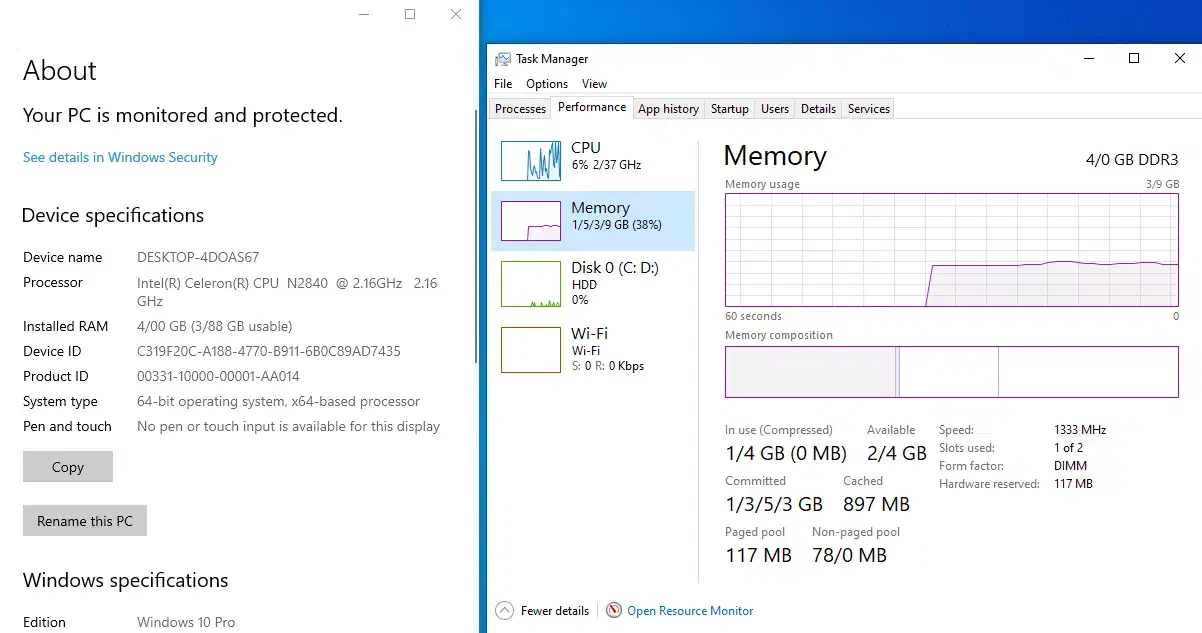Screen dimensions: 1202x633
Task: Switch to the Processes tab
Action: click(520, 109)
